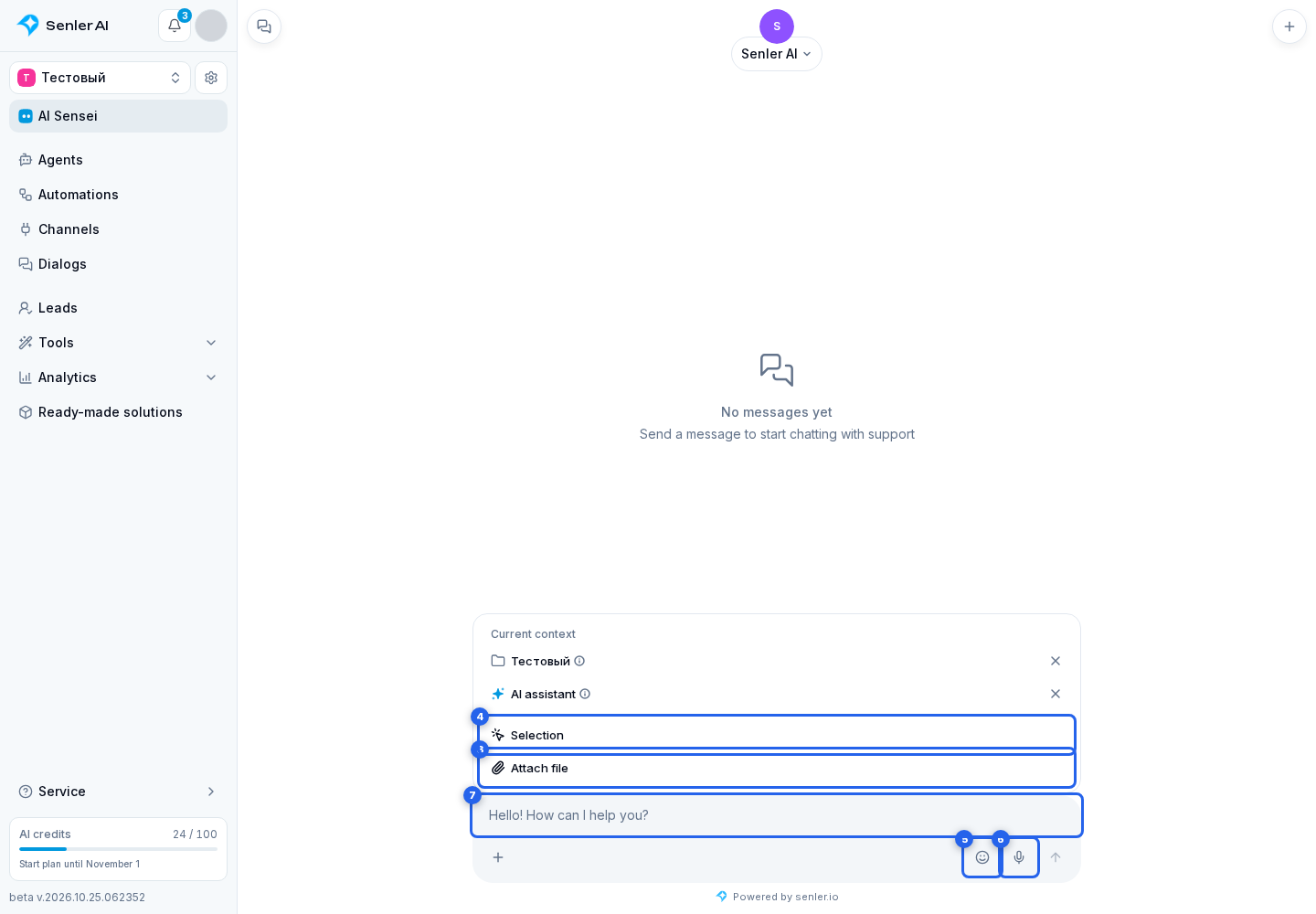This screenshot has width=1316, height=914.
Task: Click the AI credits usage bar
Action: (119, 849)
